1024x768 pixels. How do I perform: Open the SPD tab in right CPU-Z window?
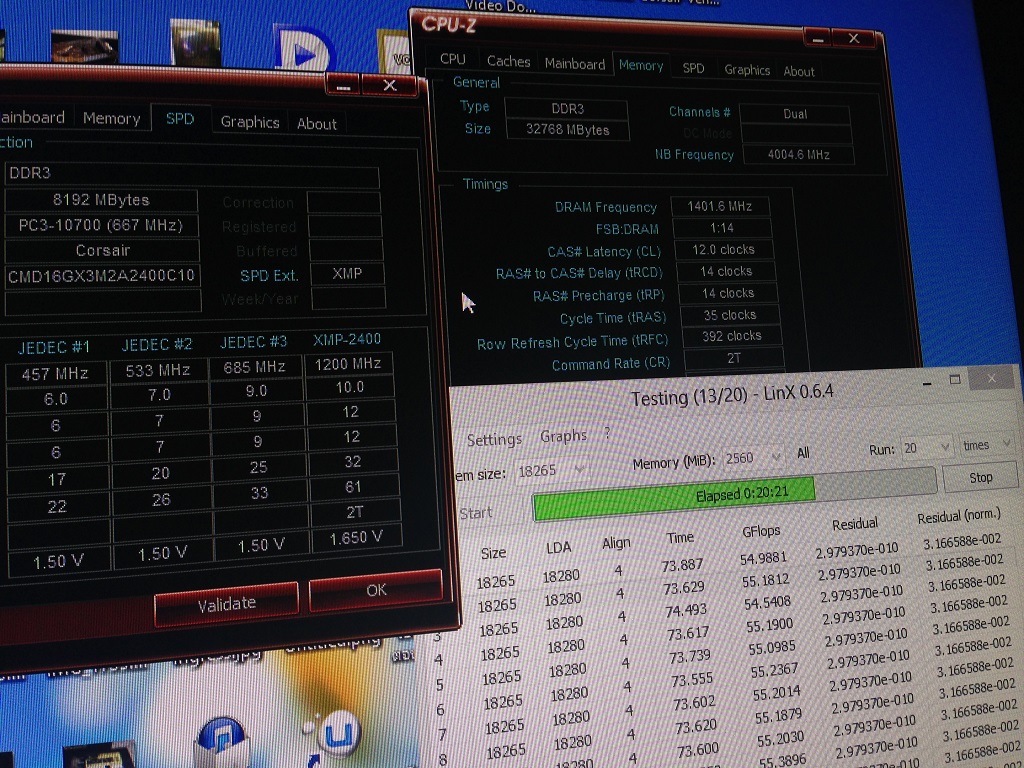point(693,68)
